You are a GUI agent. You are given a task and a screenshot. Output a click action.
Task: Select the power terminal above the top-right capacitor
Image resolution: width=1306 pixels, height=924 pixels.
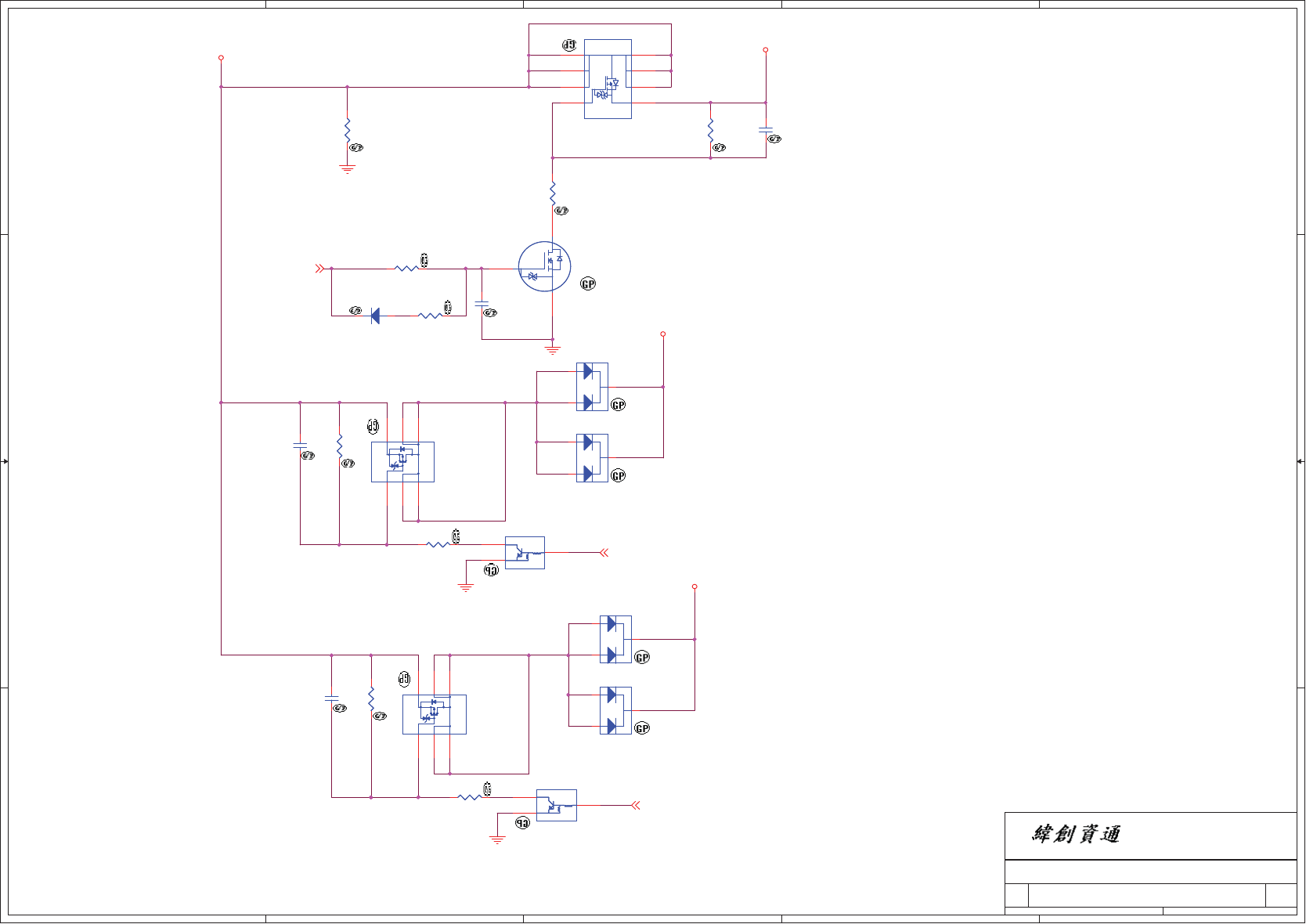(766, 50)
